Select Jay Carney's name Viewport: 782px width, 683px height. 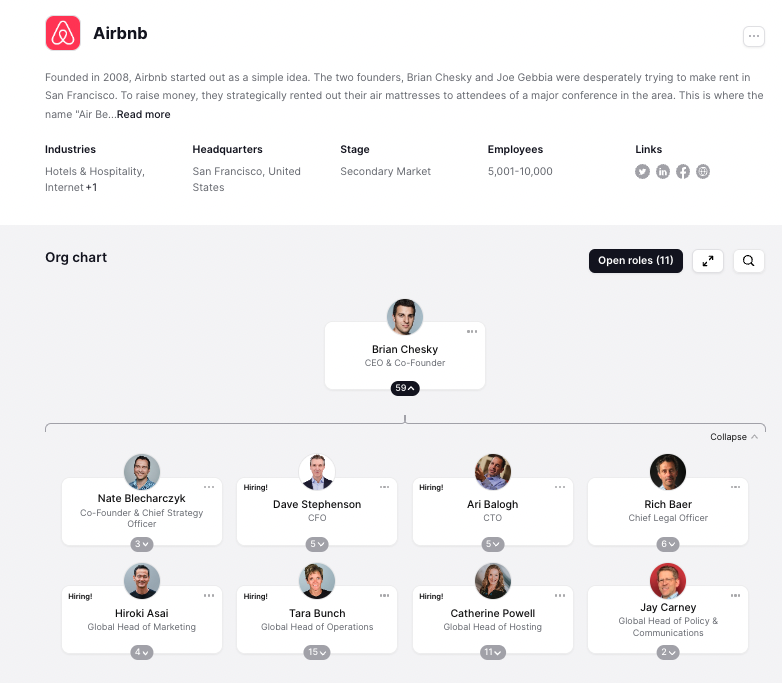coord(668,607)
